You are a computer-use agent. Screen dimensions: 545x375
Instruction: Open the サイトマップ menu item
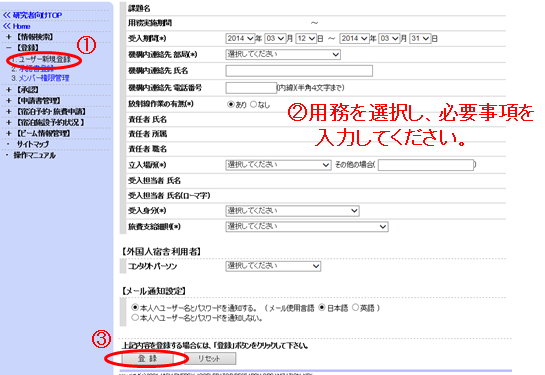[33, 144]
